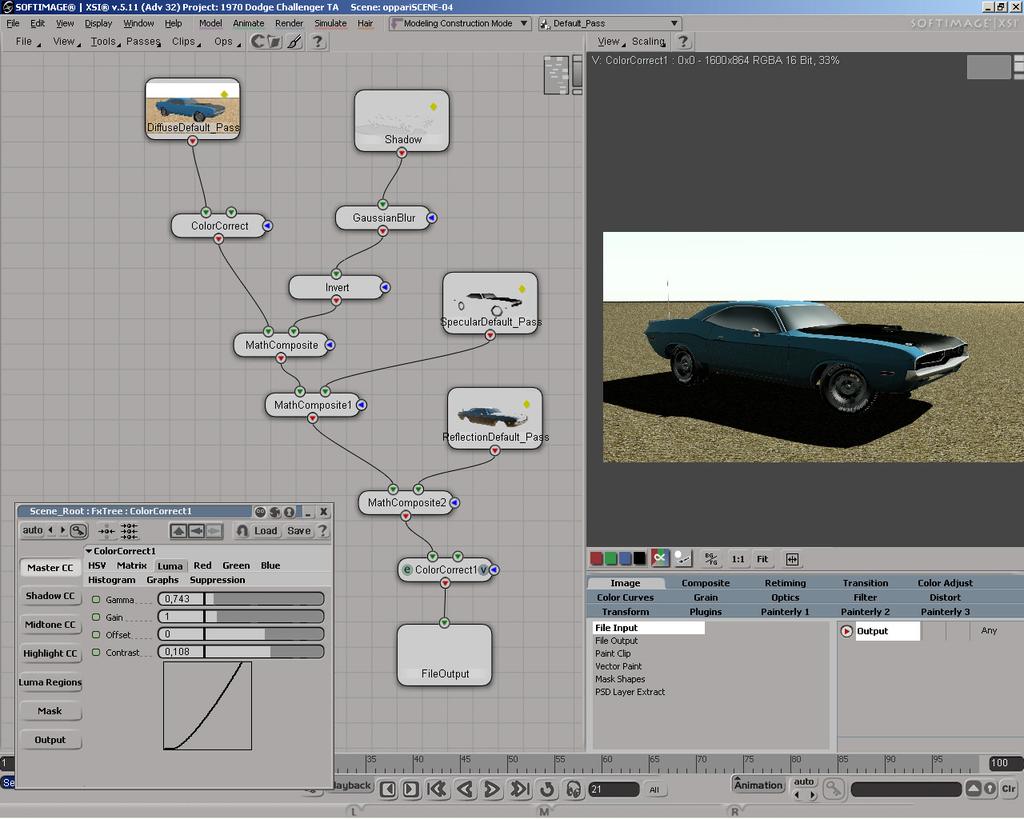Click the split-view icon in viewer toolbar

[x=792, y=559]
